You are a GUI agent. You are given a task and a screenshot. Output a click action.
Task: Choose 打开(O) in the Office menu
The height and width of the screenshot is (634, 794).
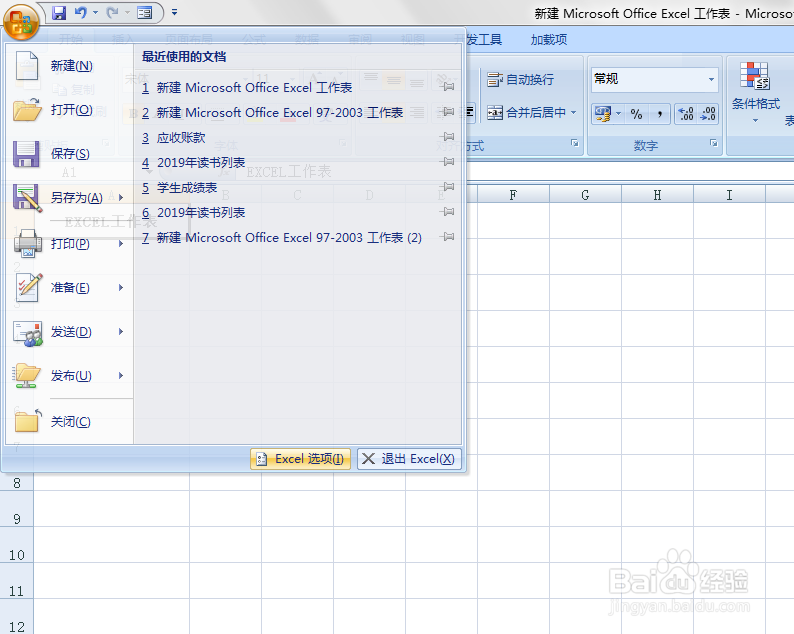[x=69, y=110]
